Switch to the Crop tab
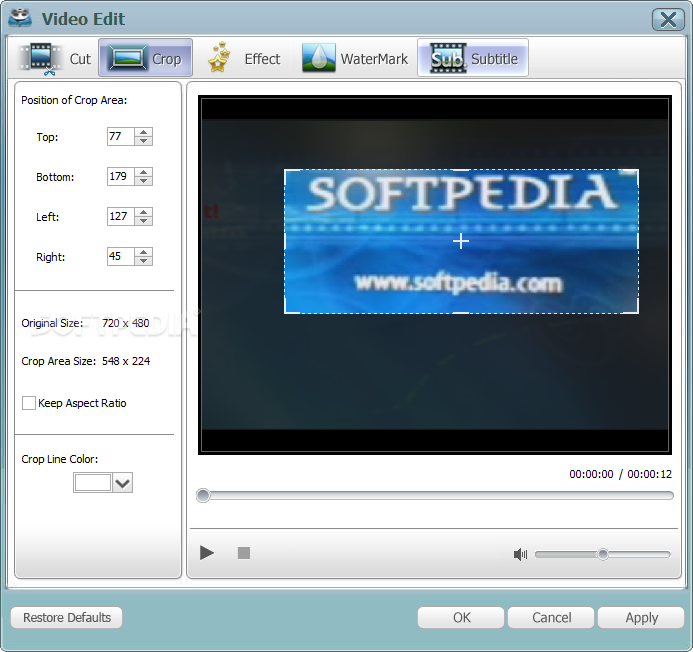The image size is (693, 652). click(145, 57)
